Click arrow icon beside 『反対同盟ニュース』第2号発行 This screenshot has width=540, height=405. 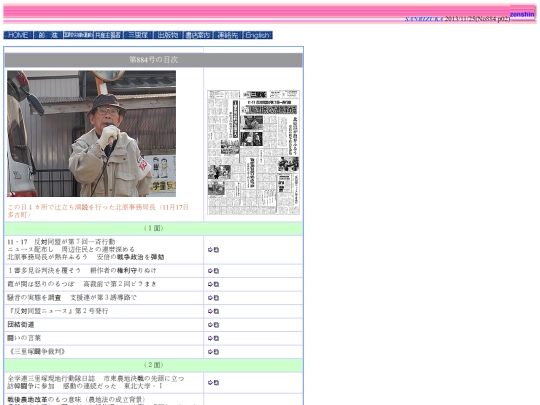(214, 311)
